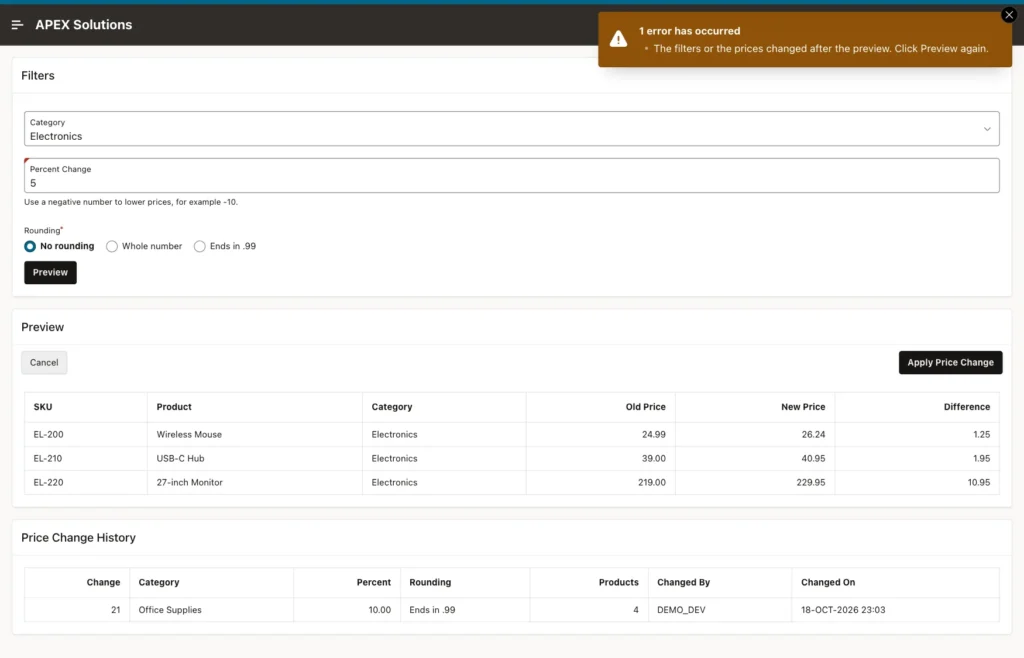Screen dimensions: 1024x658
Task: Click the APEX Solutions app title
Action: [84, 25]
